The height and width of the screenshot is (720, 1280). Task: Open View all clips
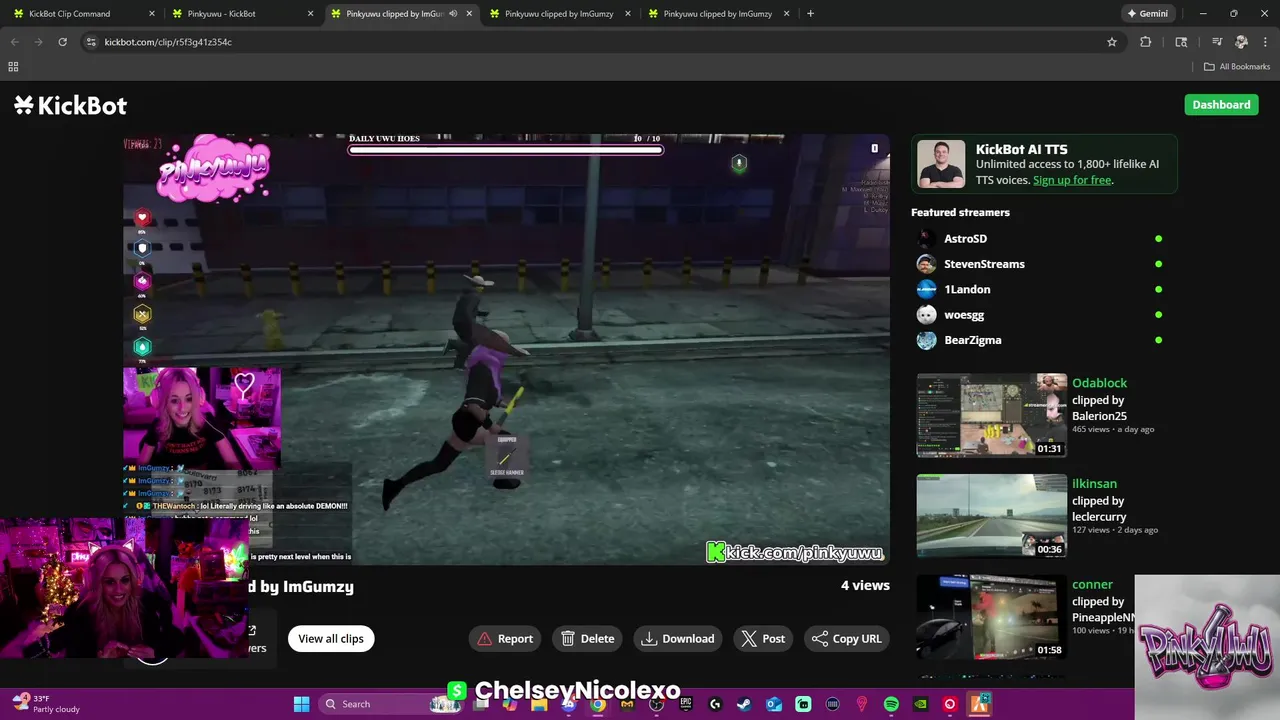click(331, 639)
